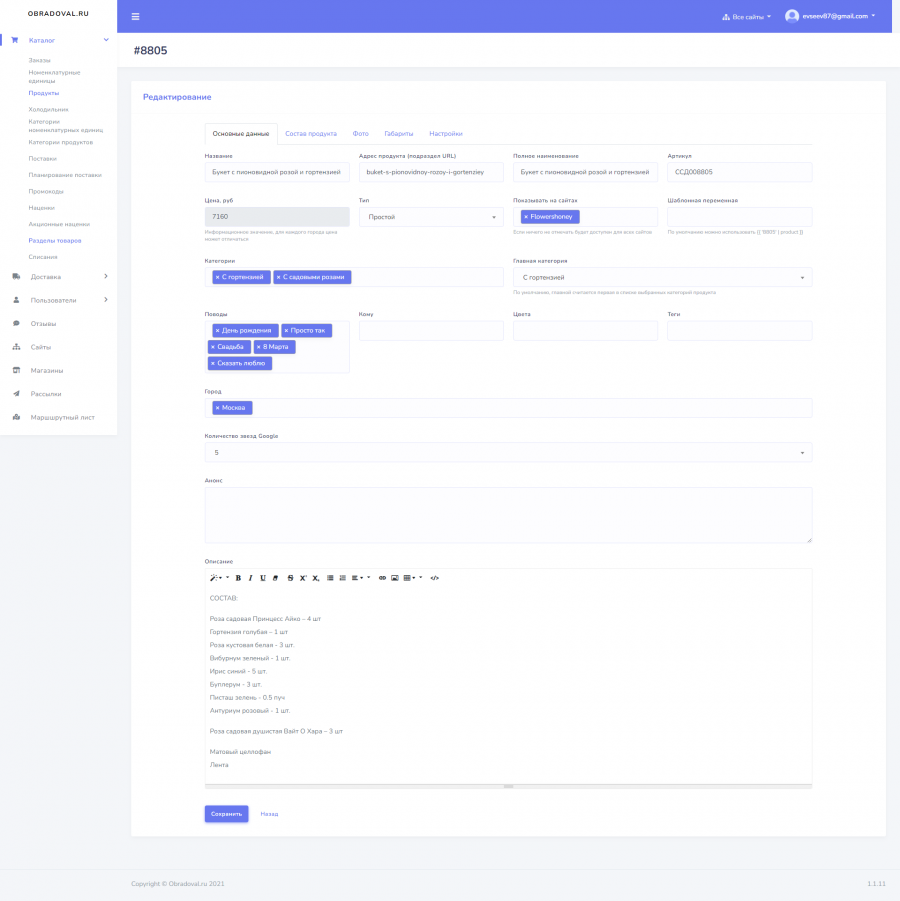Switch to the 'Фото' tab
The image size is (900, 901).
coord(360,134)
